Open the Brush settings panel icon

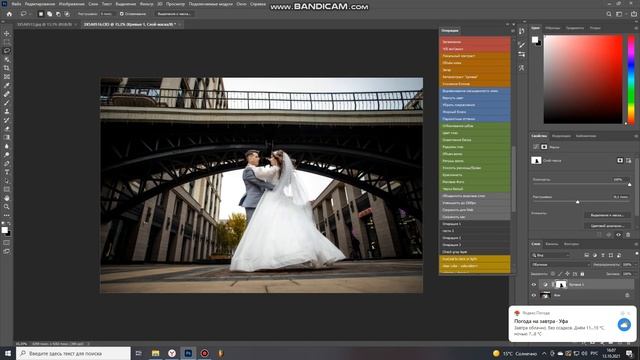(x=521, y=45)
